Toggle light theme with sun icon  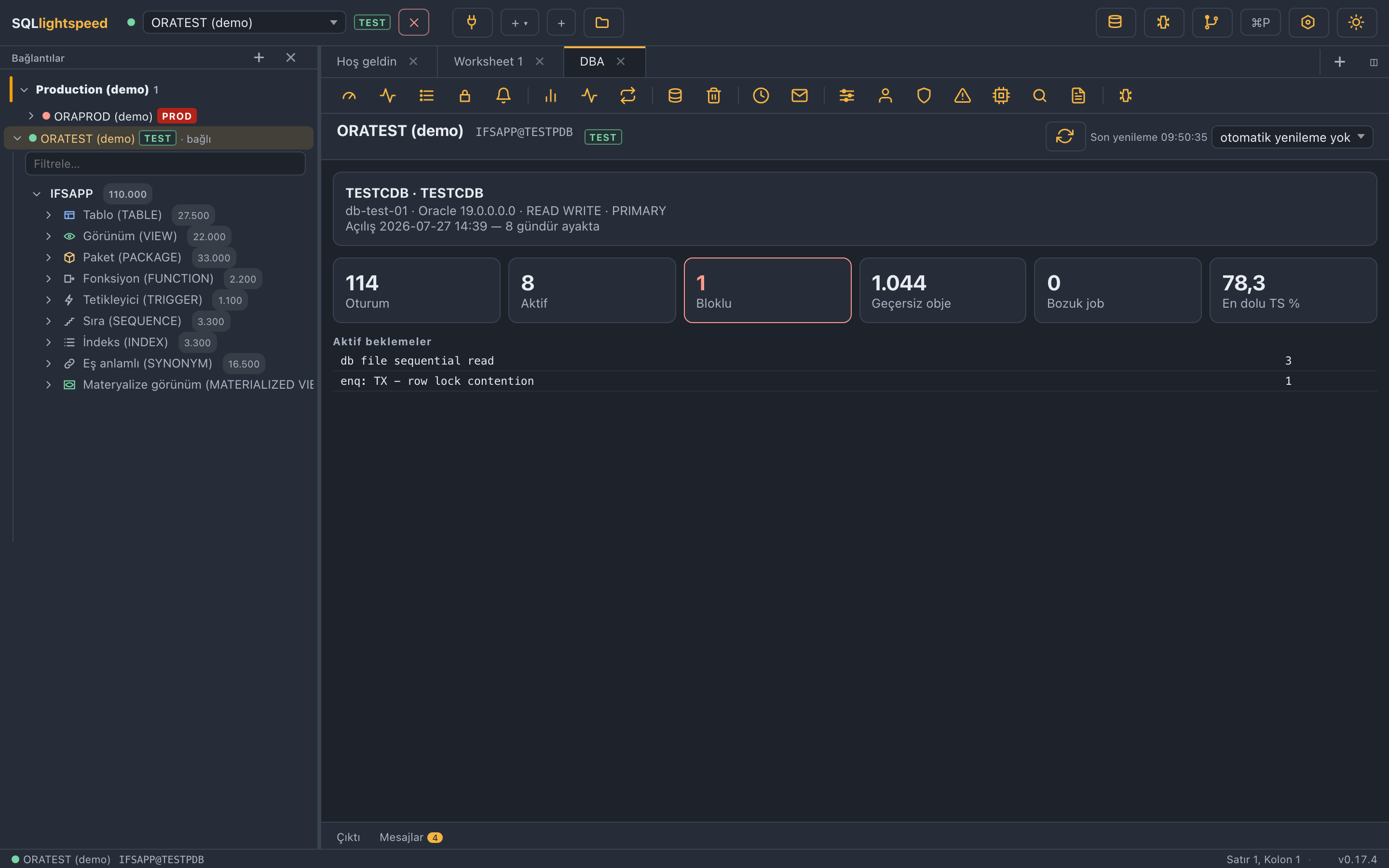point(1356,22)
